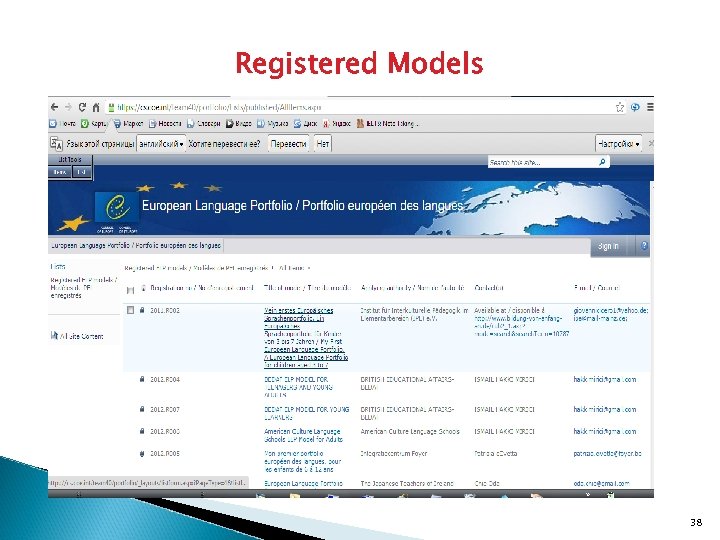Select the 2011.R003 registration number cell
720x540 pixels.
pyautogui.click(x=165, y=310)
